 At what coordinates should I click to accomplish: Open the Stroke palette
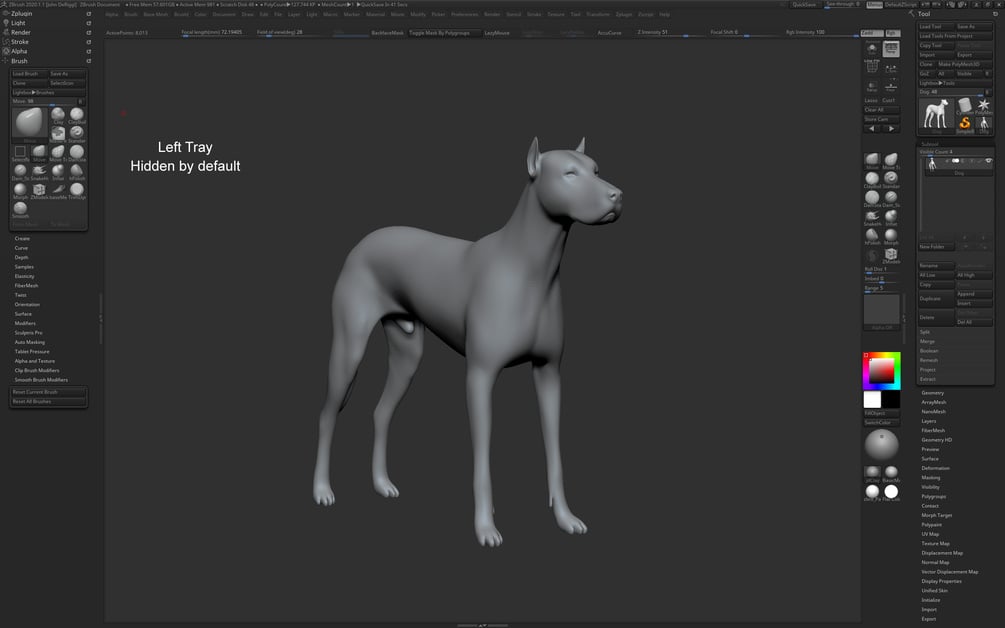click(x=20, y=42)
